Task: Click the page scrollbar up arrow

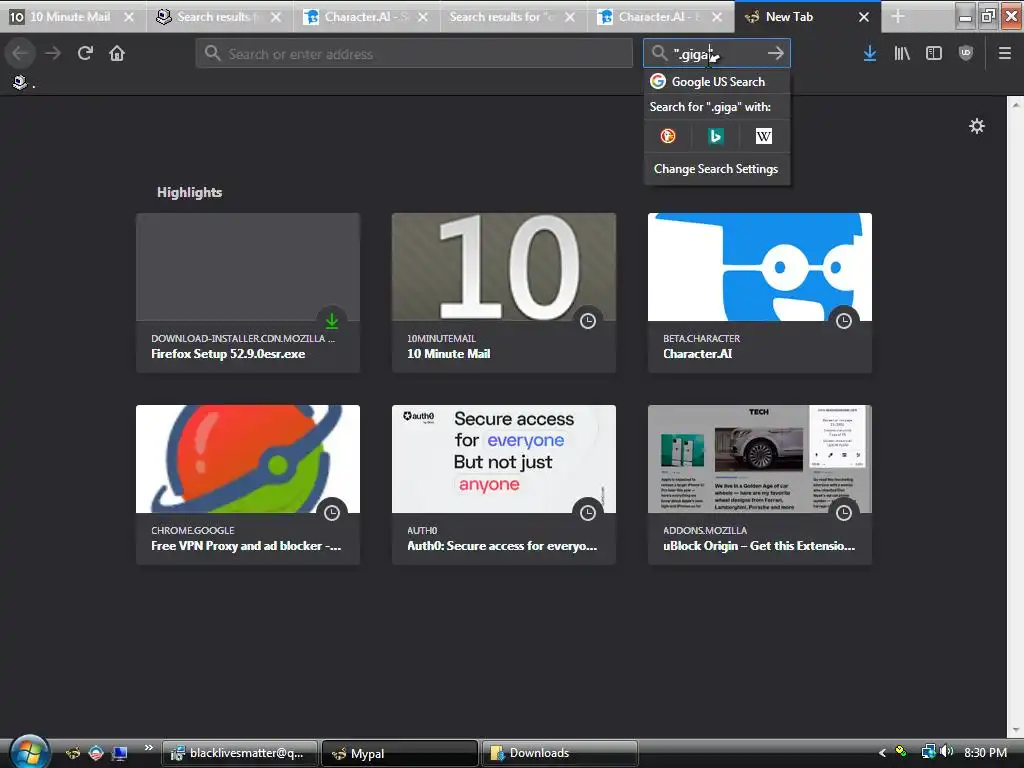Action: pyautogui.click(x=1016, y=104)
